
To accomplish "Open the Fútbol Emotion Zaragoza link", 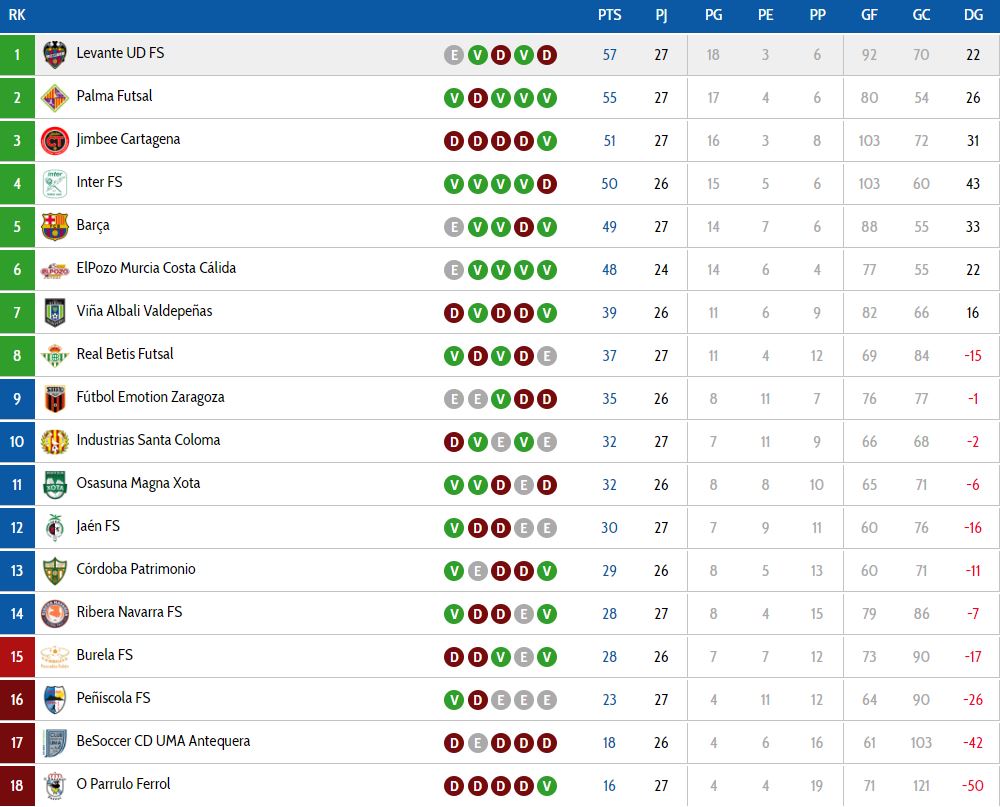I will 150,397.
